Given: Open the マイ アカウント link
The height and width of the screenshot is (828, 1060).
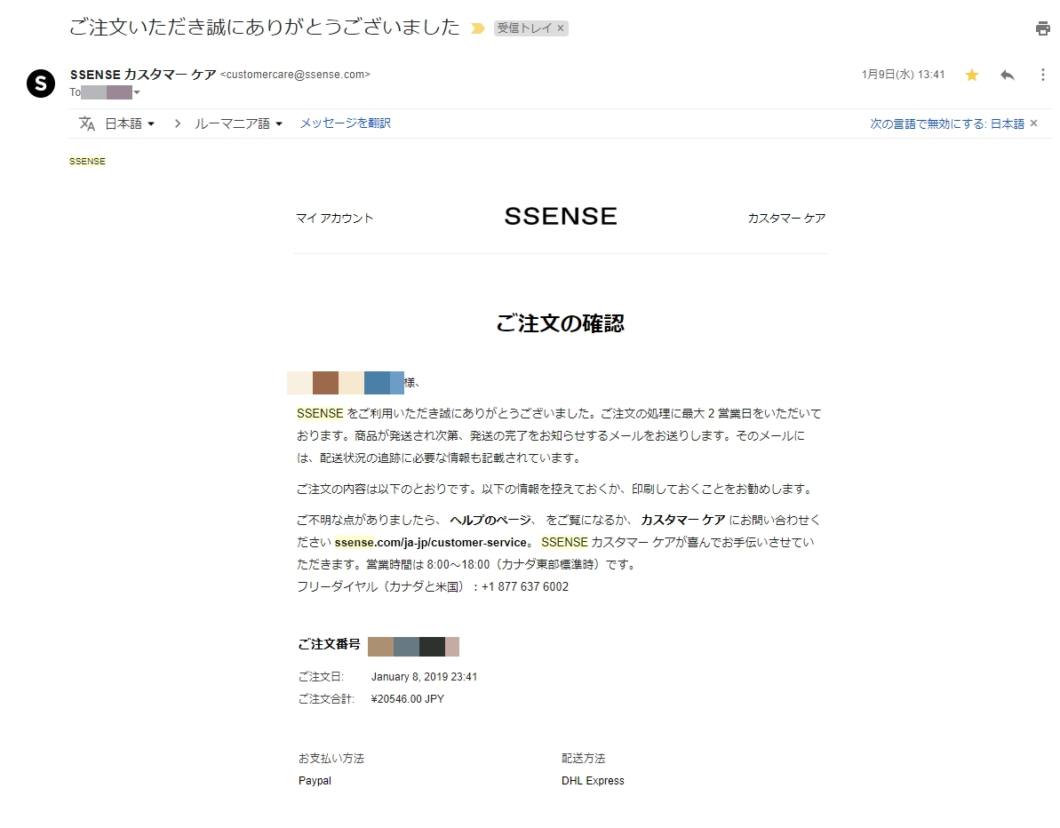Looking at the screenshot, I should [334, 218].
